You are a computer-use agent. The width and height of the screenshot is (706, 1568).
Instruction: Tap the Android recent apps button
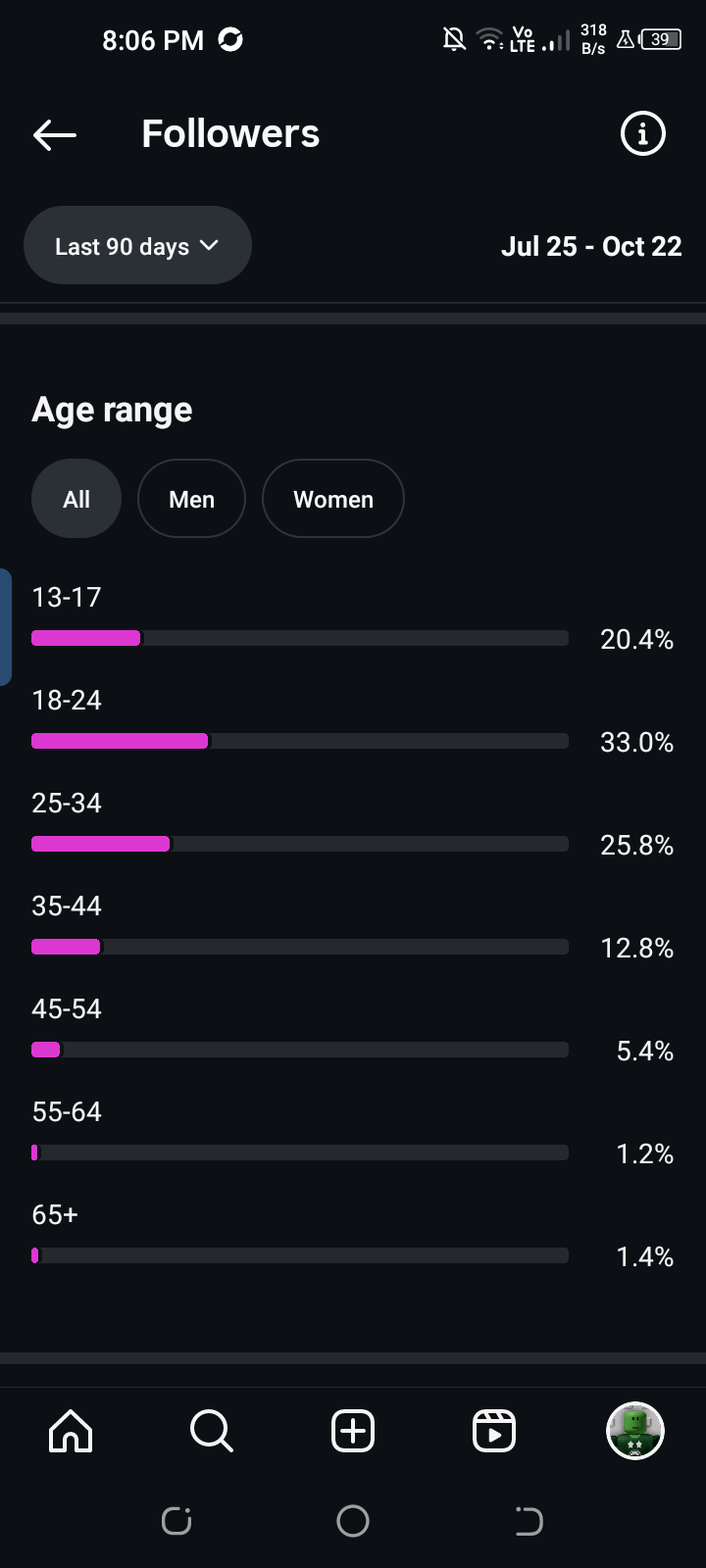click(176, 1521)
